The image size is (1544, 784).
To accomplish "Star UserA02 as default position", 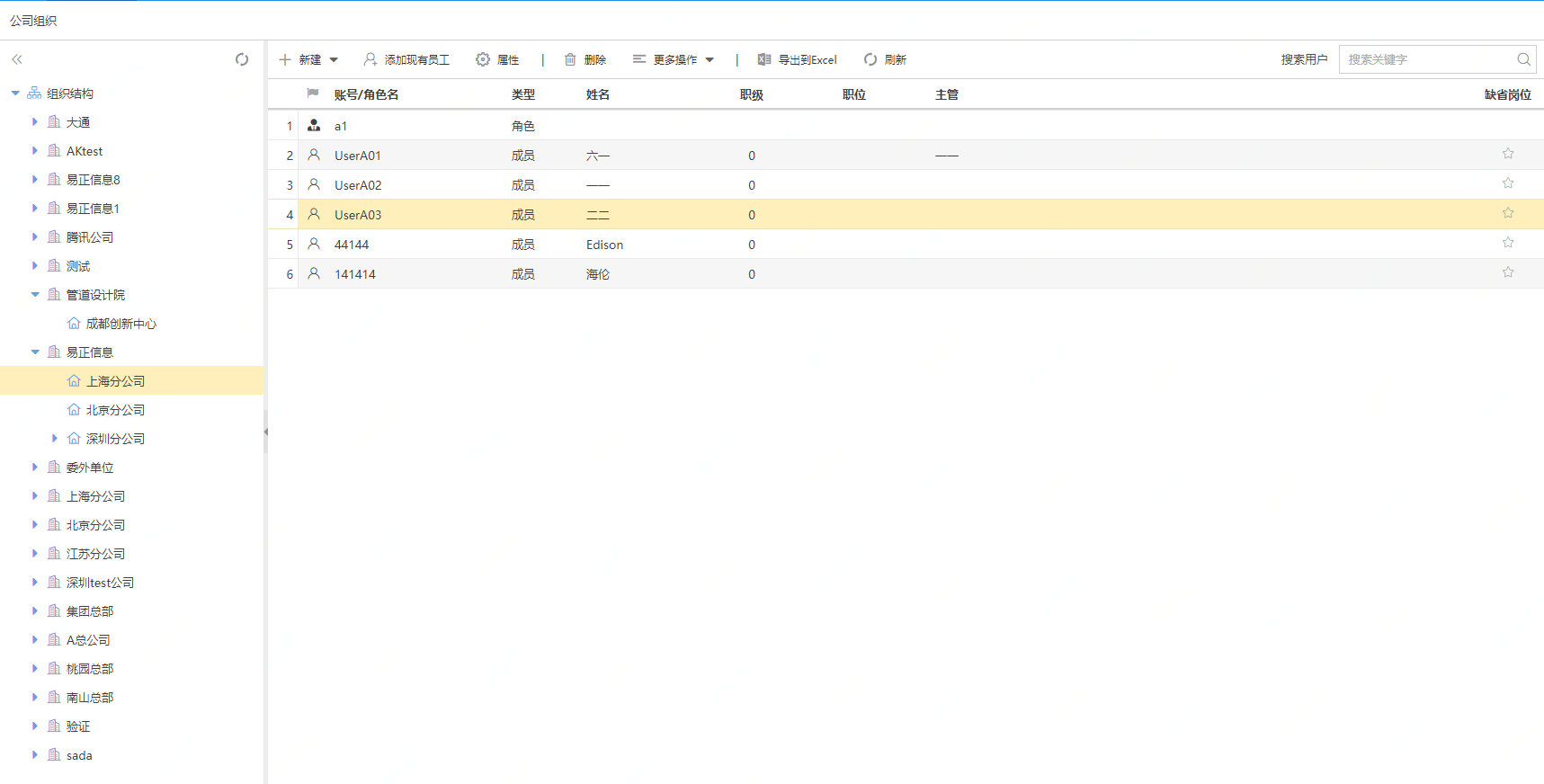I will click(x=1508, y=183).
